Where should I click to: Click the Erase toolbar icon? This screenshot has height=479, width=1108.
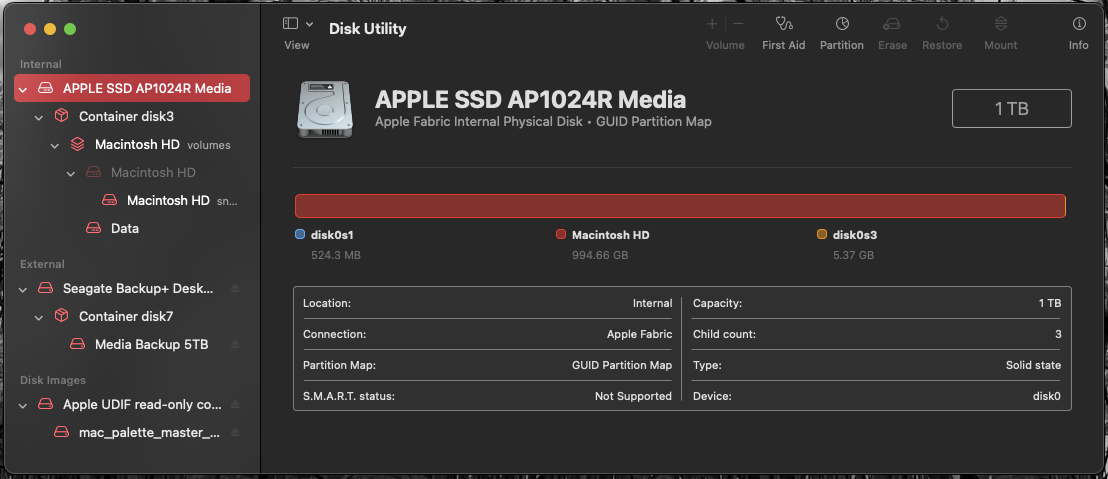[892, 24]
